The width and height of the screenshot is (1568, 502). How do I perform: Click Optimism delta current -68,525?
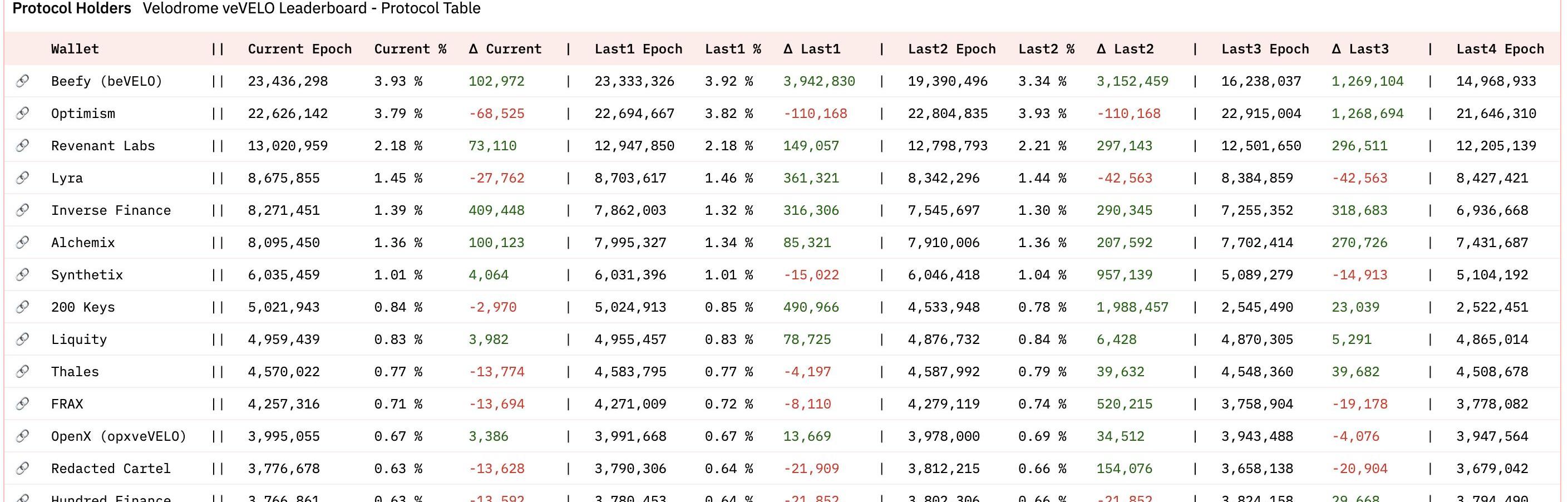tap(497, 113)
